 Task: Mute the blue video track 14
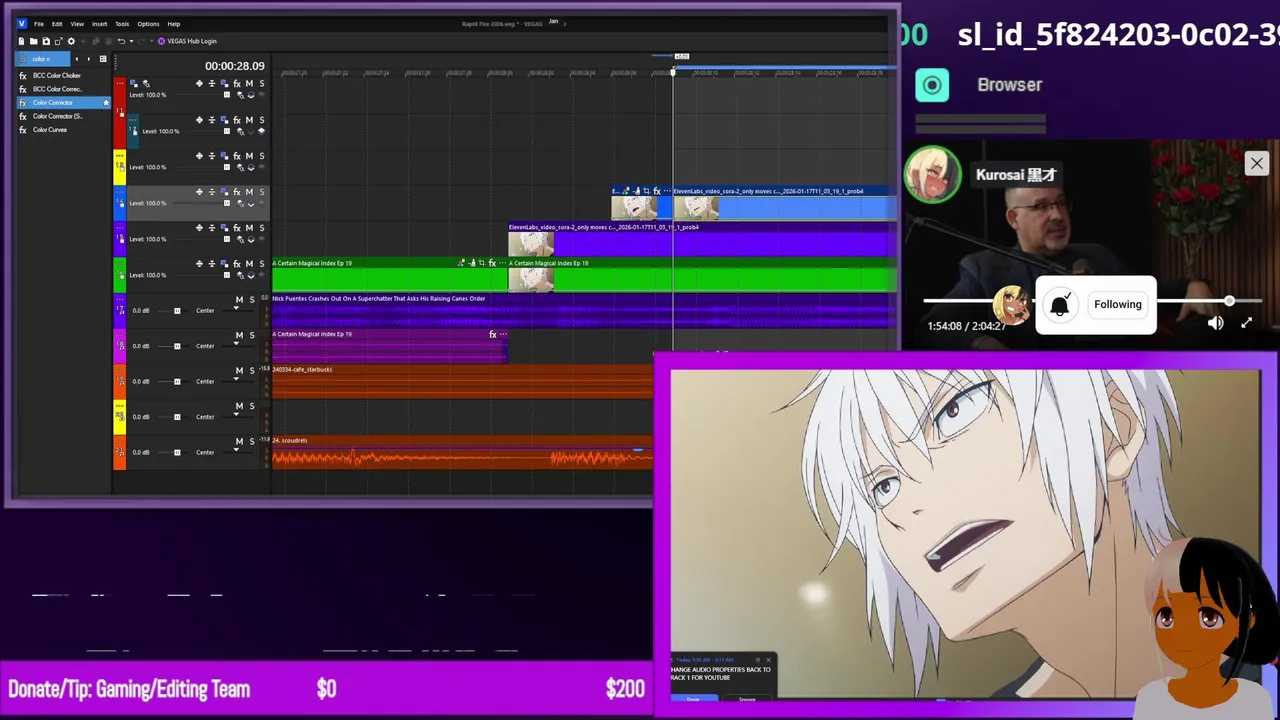(249, 192)
